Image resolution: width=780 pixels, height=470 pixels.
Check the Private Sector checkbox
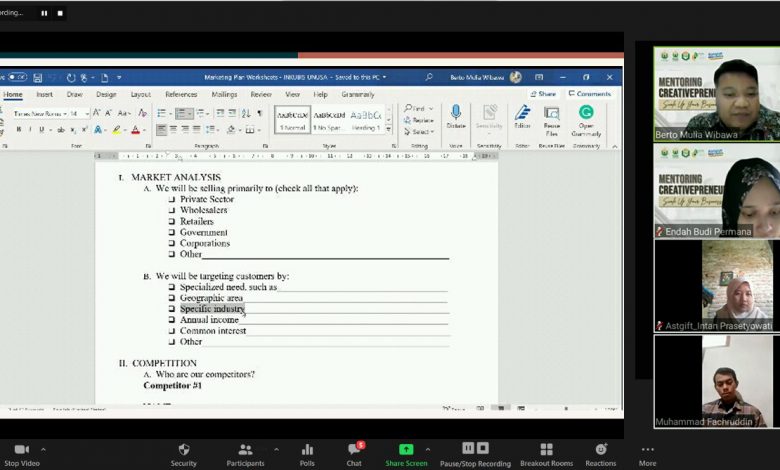172,200
